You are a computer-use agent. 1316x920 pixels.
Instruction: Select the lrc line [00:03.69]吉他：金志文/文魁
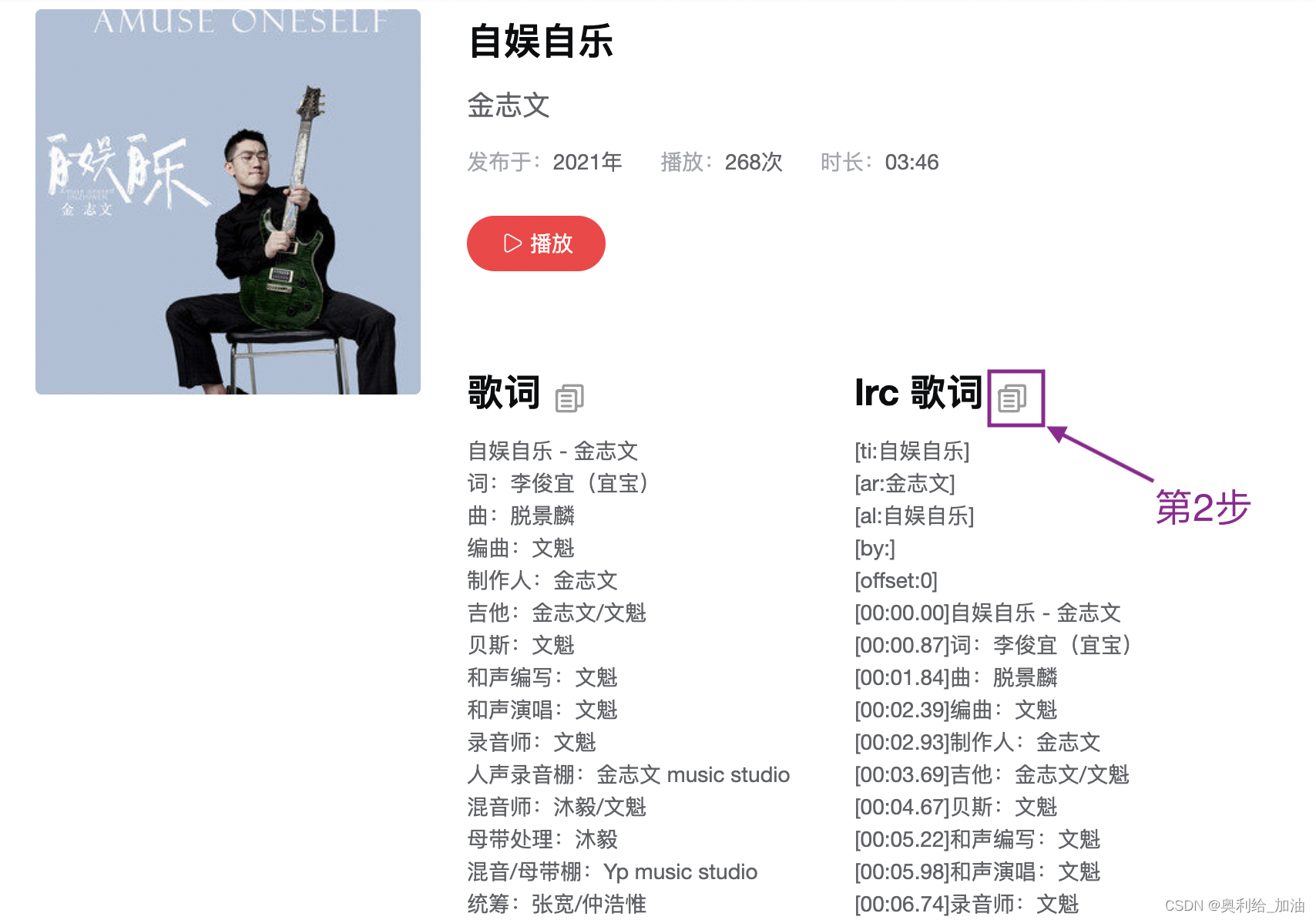coord(992,774)
